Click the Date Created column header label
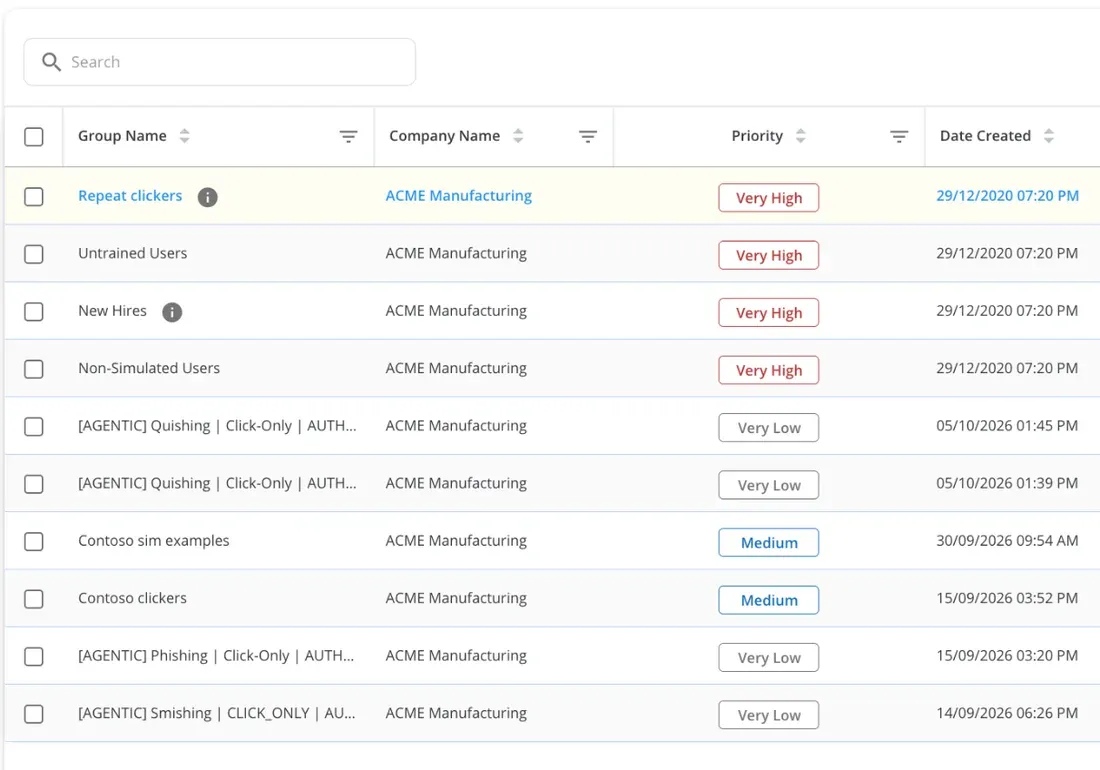Image resolution: width=1100 pixels, height=770 pixels. pyautogui.click(x=985, y=136)
